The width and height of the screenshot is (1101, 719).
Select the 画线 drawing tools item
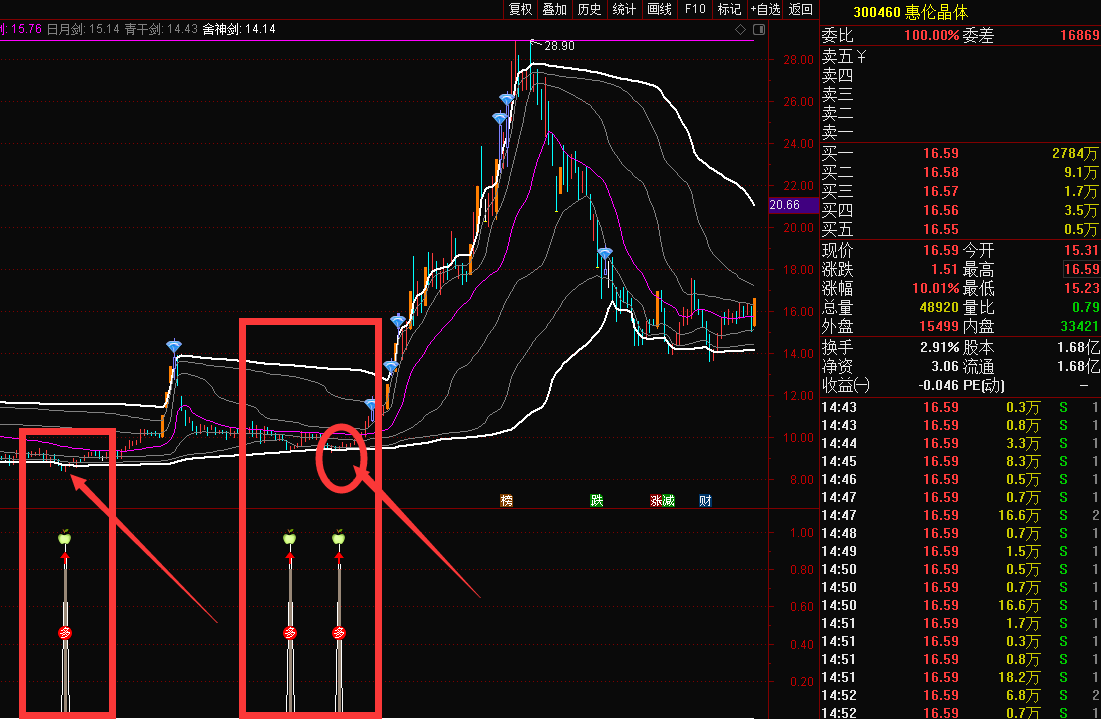[659, 9]
